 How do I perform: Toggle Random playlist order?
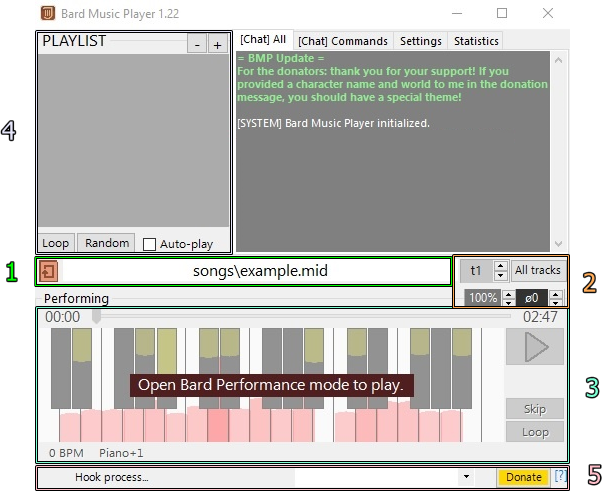[x=107, y=243]
